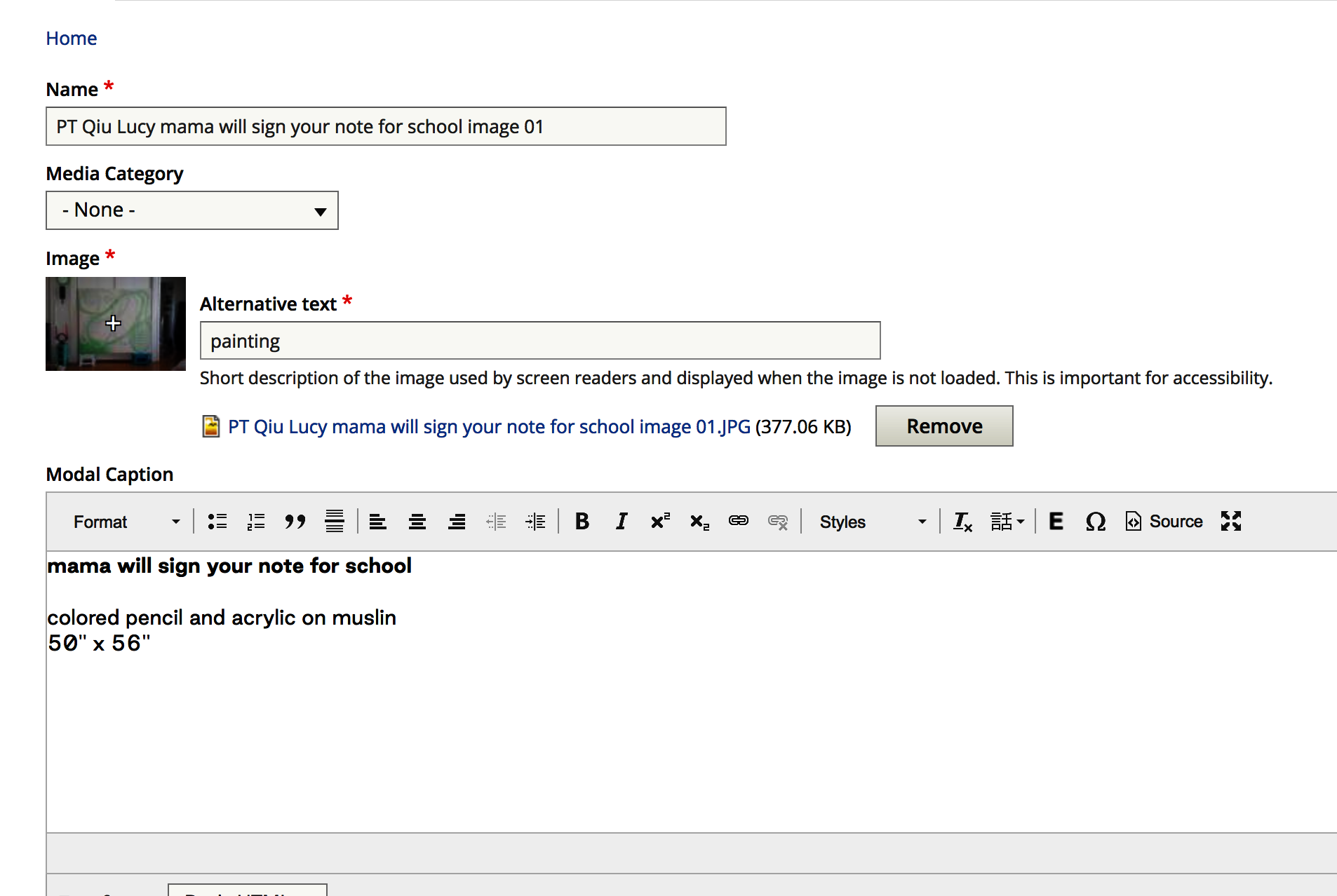Insert a link using chain icon

coord(739,522)
